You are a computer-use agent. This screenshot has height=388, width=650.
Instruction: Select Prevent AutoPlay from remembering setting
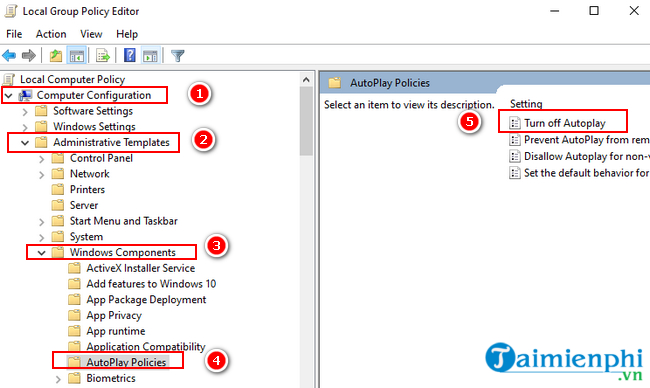(x=587, y=140)
